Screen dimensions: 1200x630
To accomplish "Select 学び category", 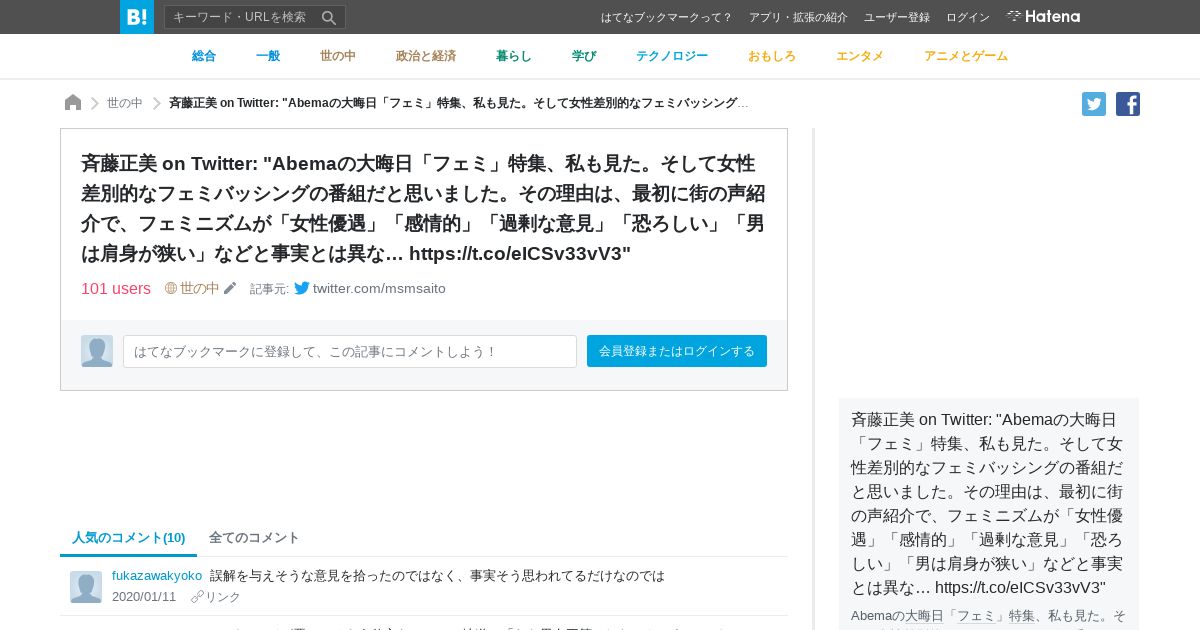I will tap(584, 56).
